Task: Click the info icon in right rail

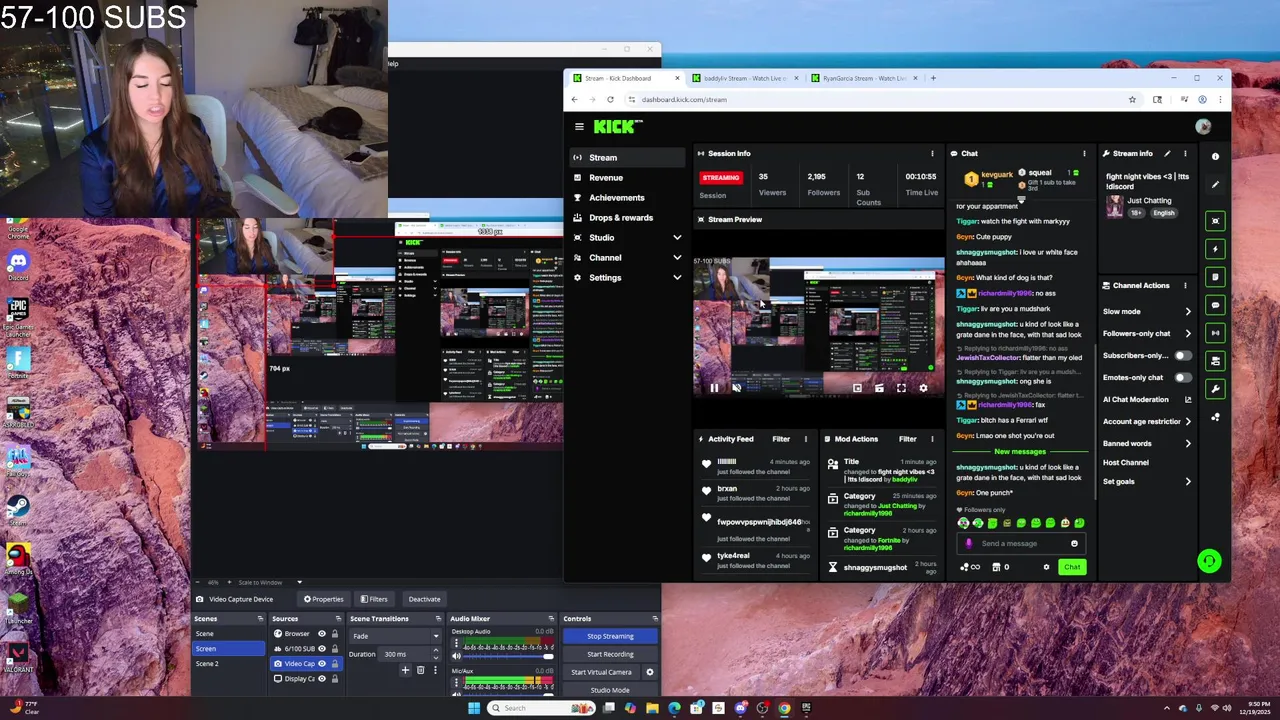Action: (x=1215, y=156)
